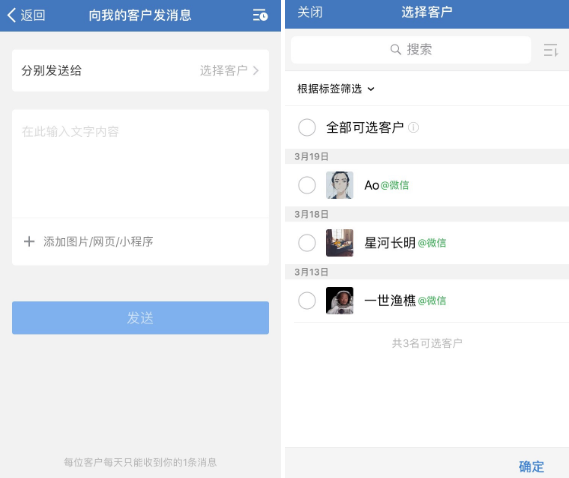The height and width of the screenshot is (478, 569).
Task: Select customer 星河长明 radio button
Action: click(x=307, y=243)
